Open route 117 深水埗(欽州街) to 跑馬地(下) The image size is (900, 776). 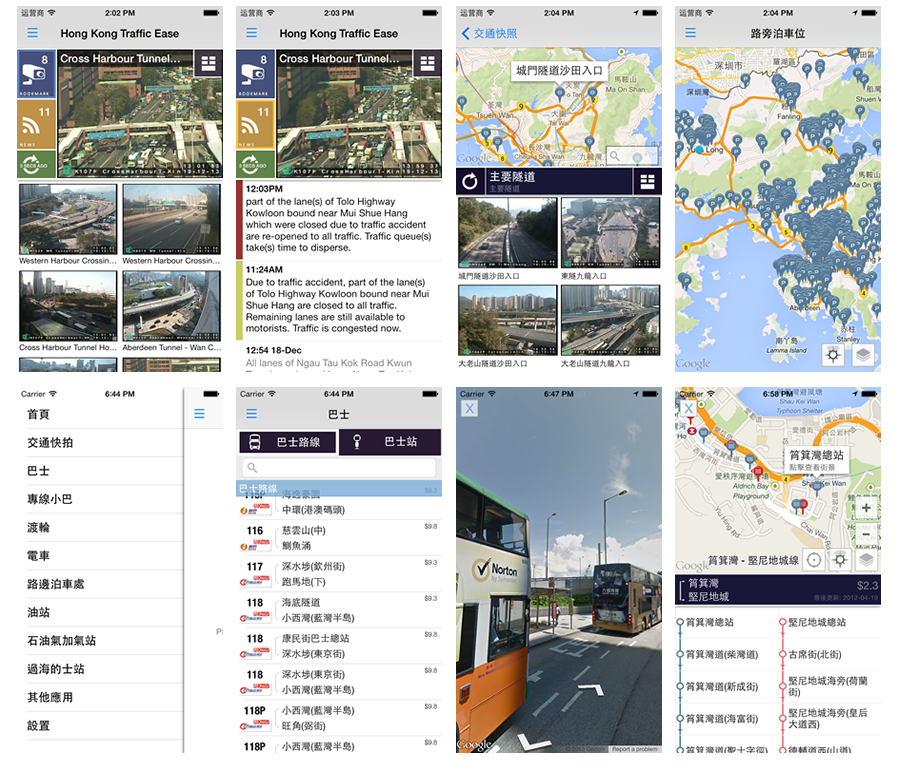tap(339, 574)
